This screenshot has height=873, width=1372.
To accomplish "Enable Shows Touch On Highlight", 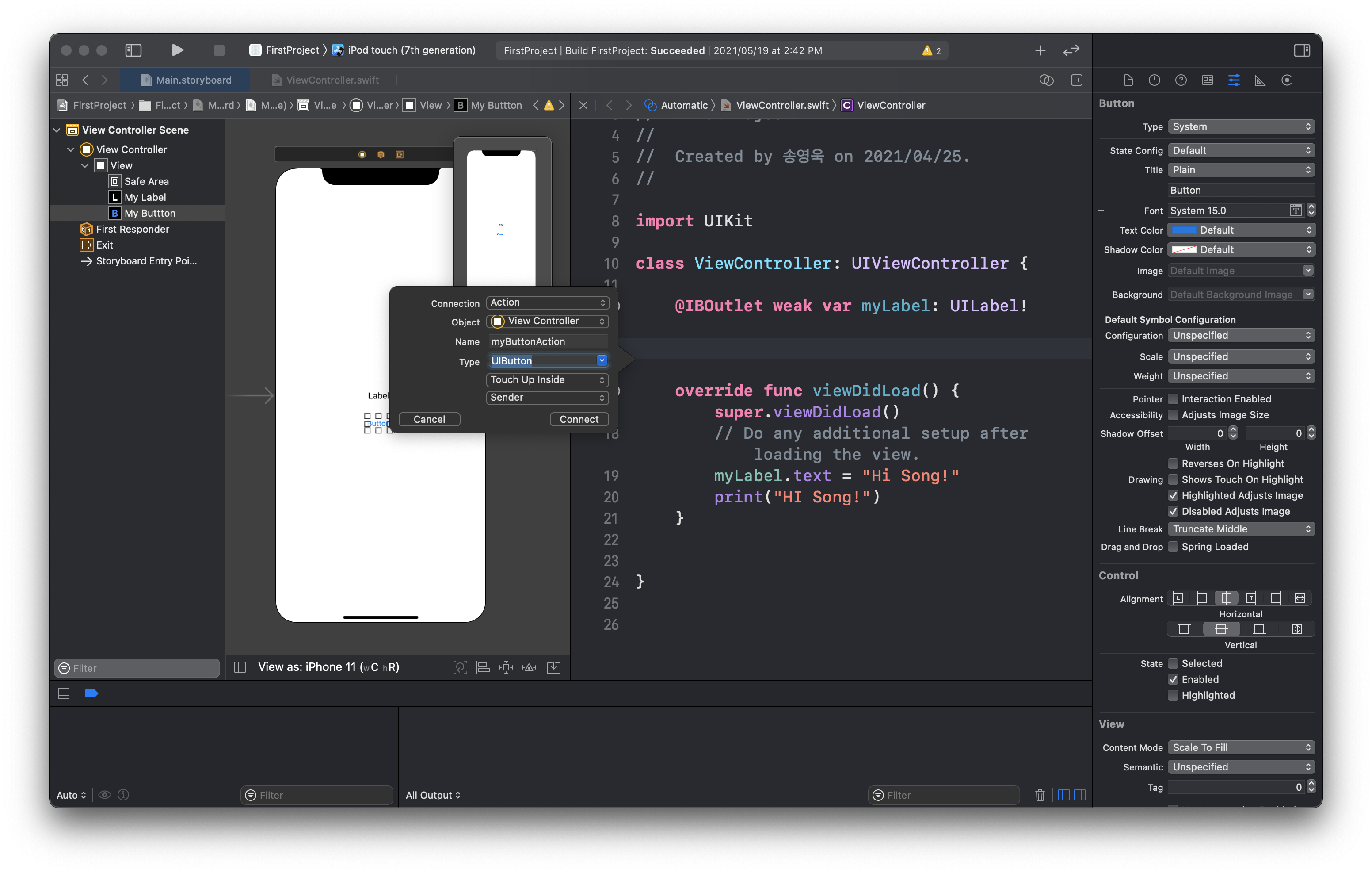I will [1174, 479].
